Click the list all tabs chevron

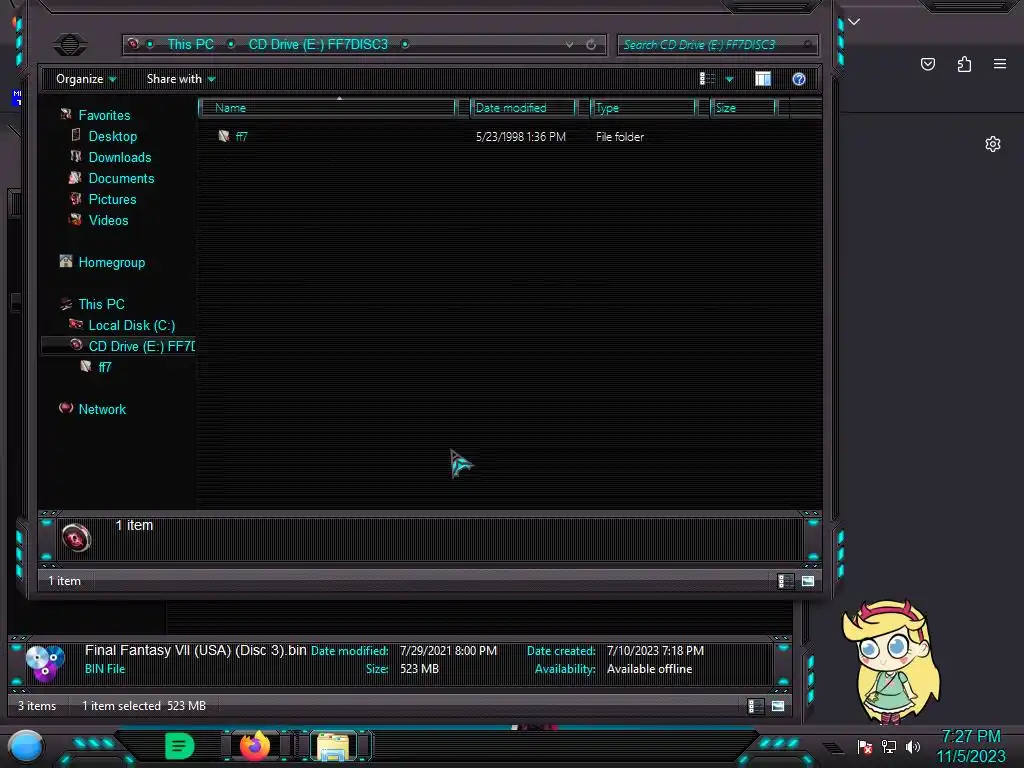[854, 22]
